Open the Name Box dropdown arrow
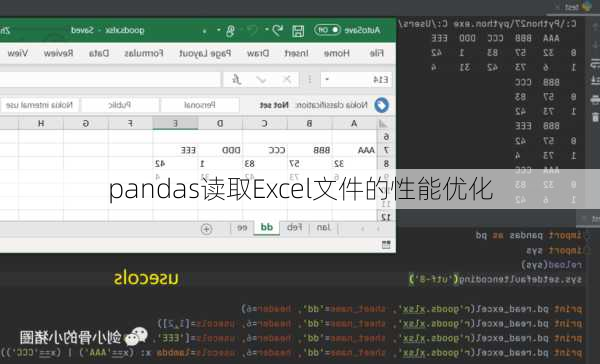Viewport: 600px width, 364px height. click(x=327, y=80)
